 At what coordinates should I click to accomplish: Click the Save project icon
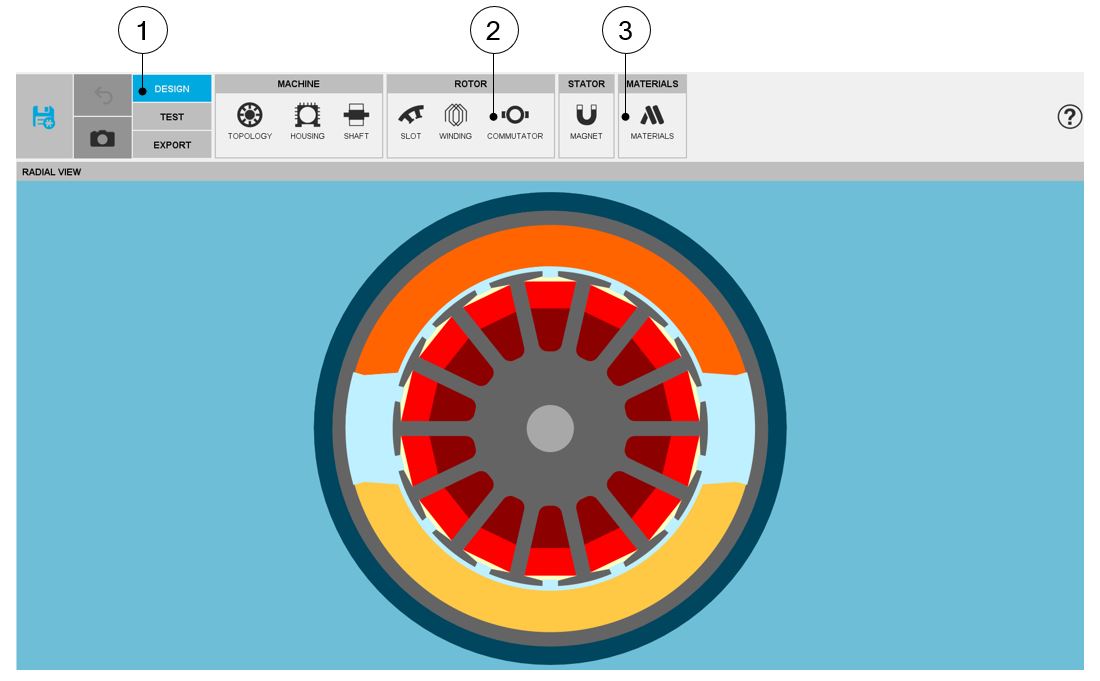[44, 116]
